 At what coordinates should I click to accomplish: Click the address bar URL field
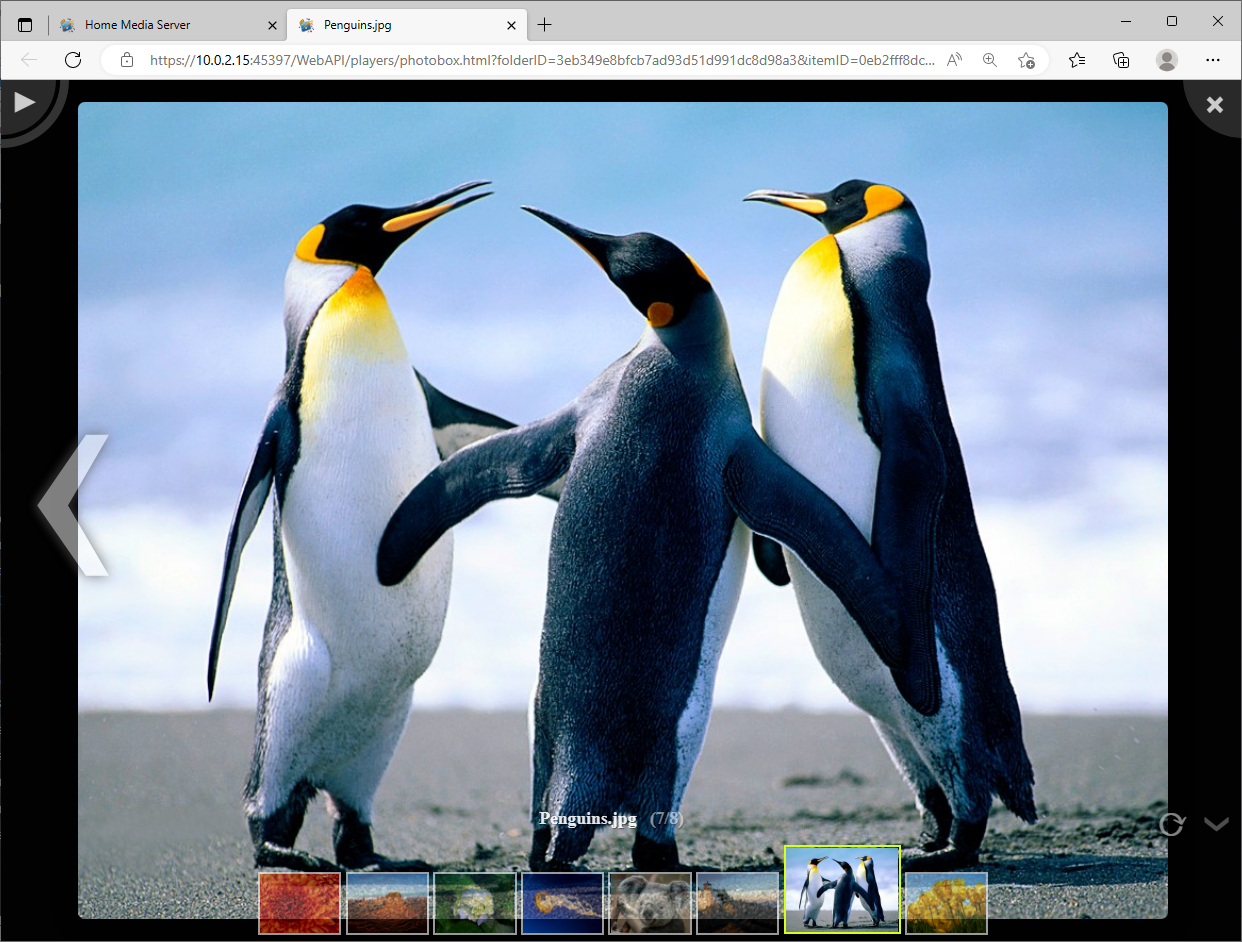point(540,60)
